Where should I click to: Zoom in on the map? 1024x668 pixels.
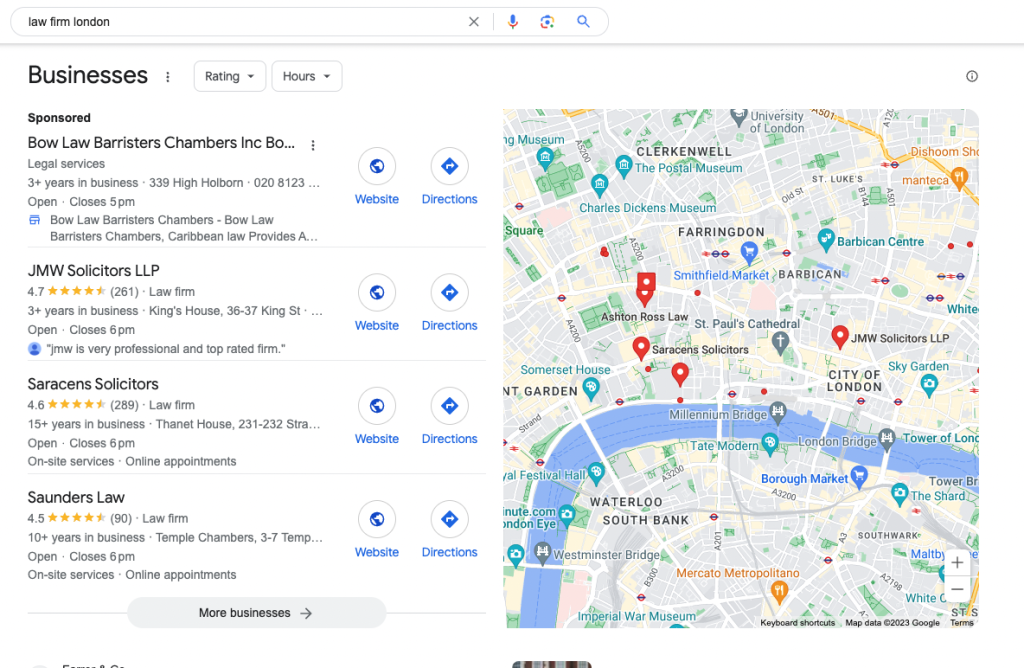pos(957,562)
